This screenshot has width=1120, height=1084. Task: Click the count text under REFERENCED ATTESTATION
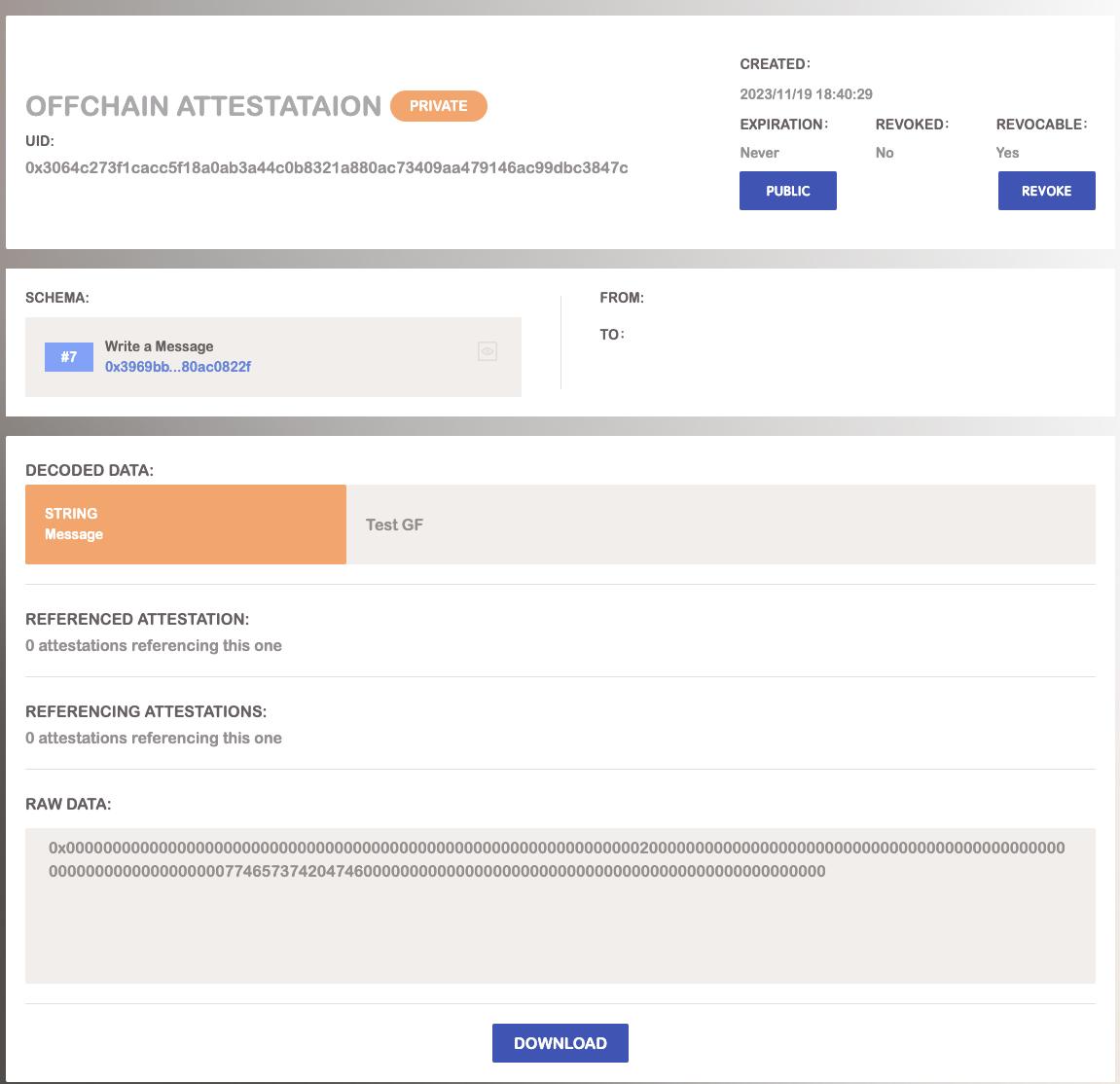tap(154, 646)
